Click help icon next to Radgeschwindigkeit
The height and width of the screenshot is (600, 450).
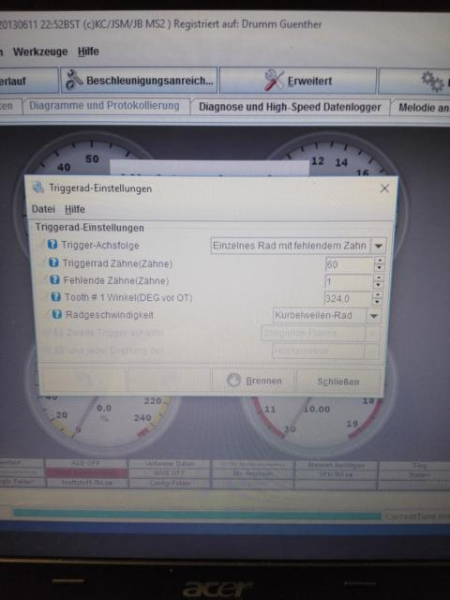(x=57, y=315)
